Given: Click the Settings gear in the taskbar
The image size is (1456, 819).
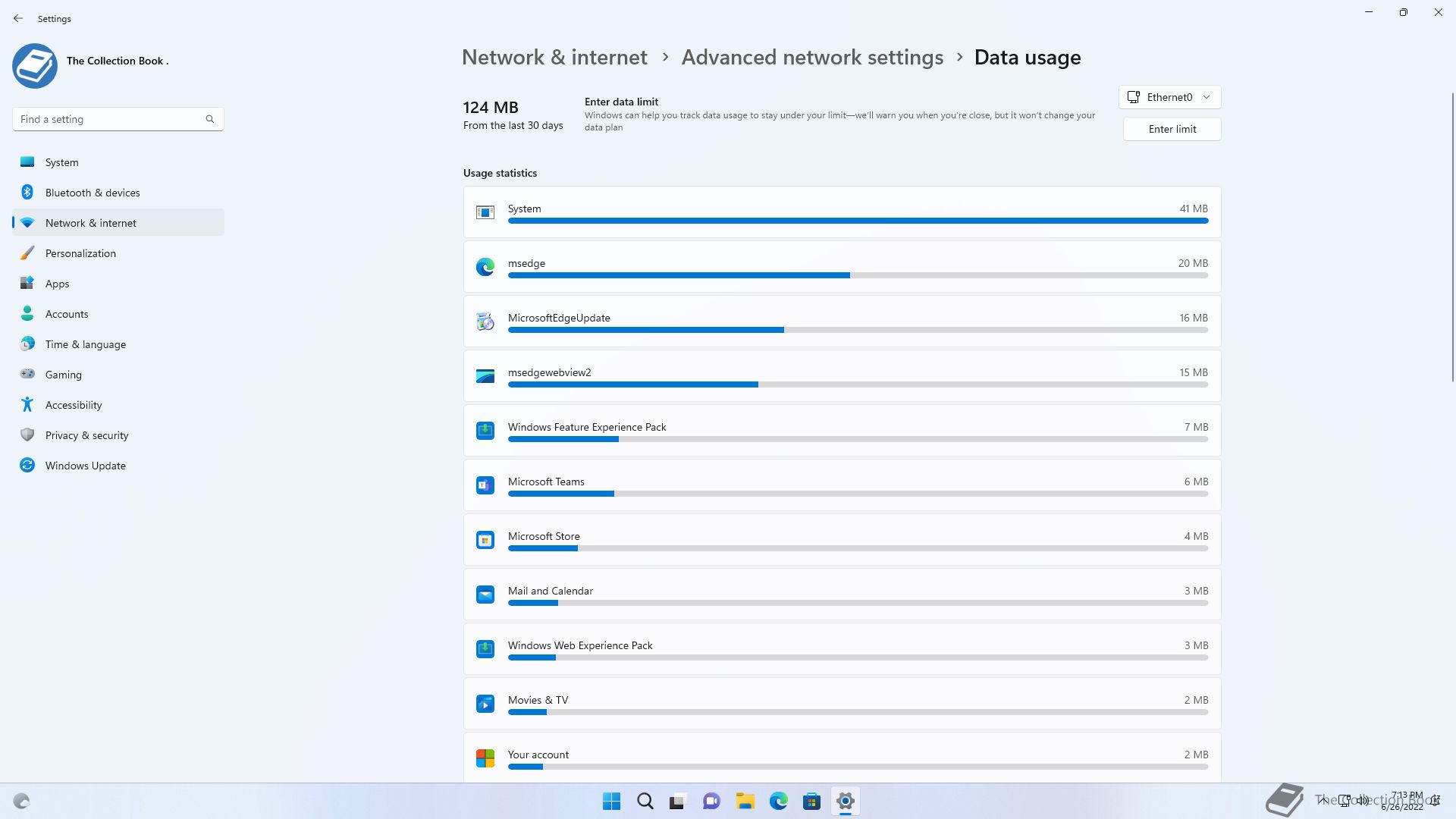Looking at the screenshot, I should coord(846,801).
